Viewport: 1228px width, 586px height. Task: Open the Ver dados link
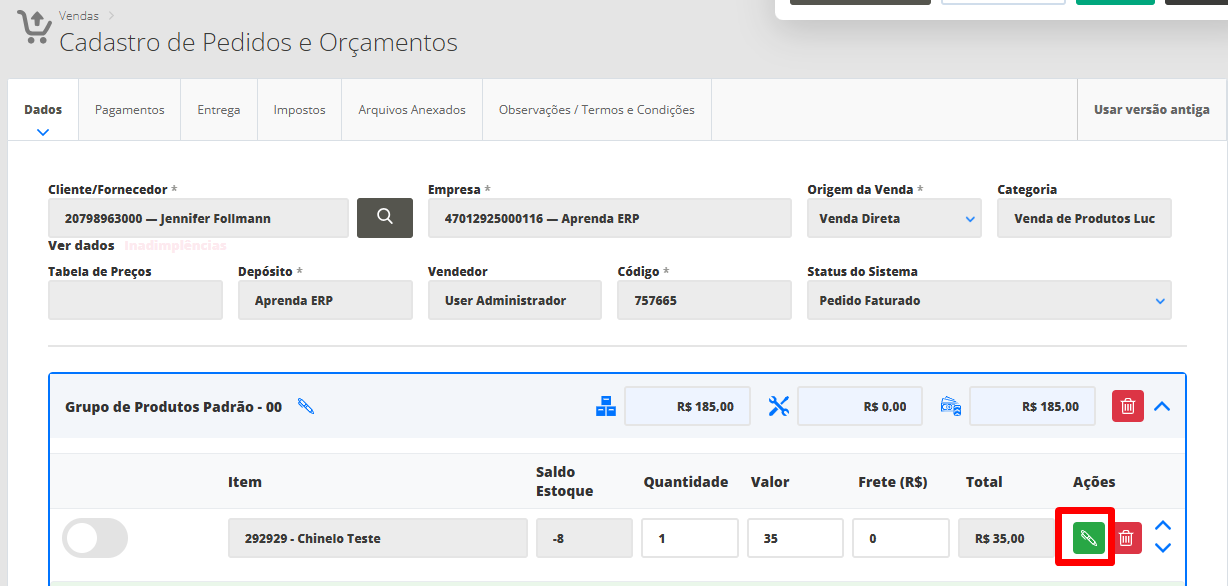click(x=81, y=245)
